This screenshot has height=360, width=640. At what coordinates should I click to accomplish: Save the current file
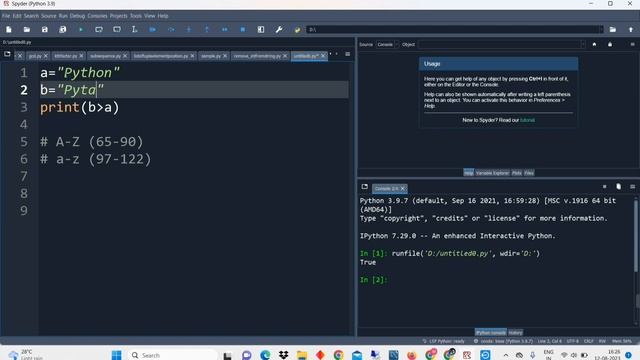pyautogui.click(x=44, y=29)
